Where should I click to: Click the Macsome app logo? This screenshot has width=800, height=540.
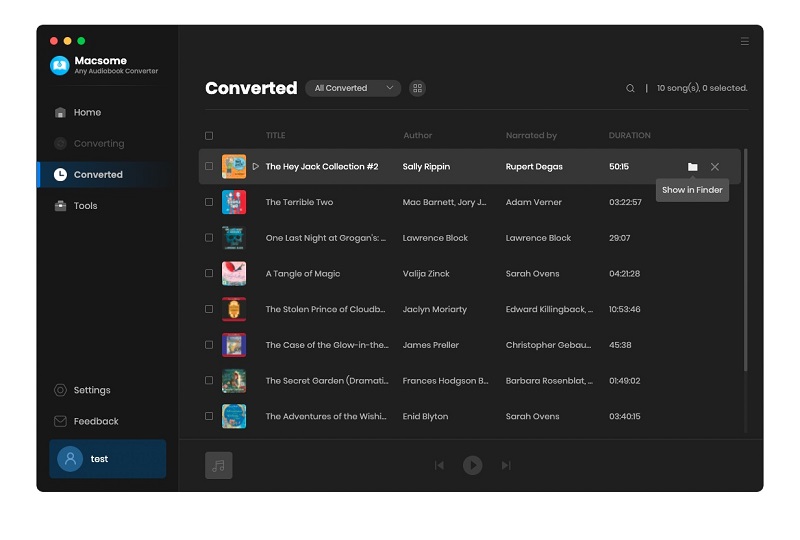(x=60, y=65)
